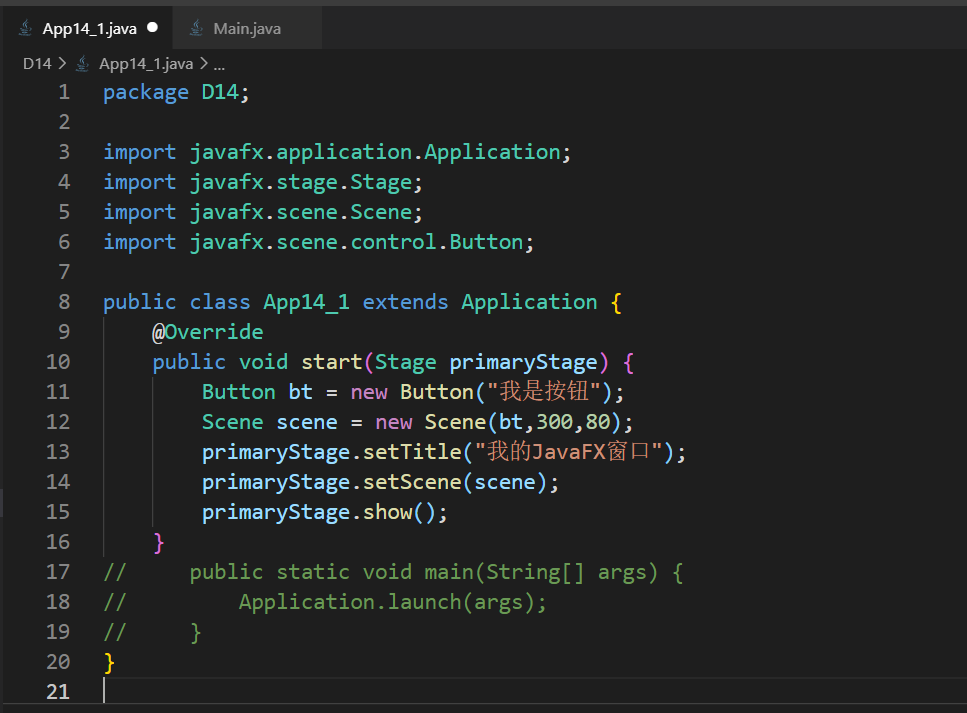Click line number 8 in gutter
Screen dimensions: 967x713
click(64, 302)
